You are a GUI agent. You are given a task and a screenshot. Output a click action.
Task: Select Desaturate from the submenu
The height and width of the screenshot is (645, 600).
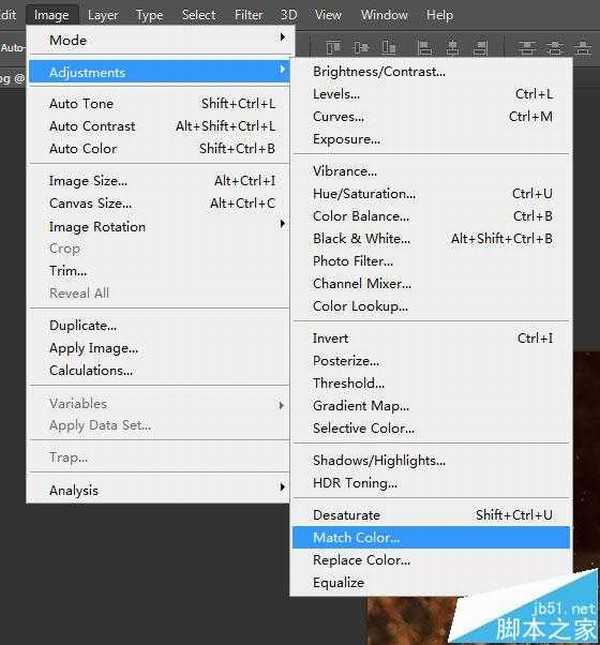point(346,516)
